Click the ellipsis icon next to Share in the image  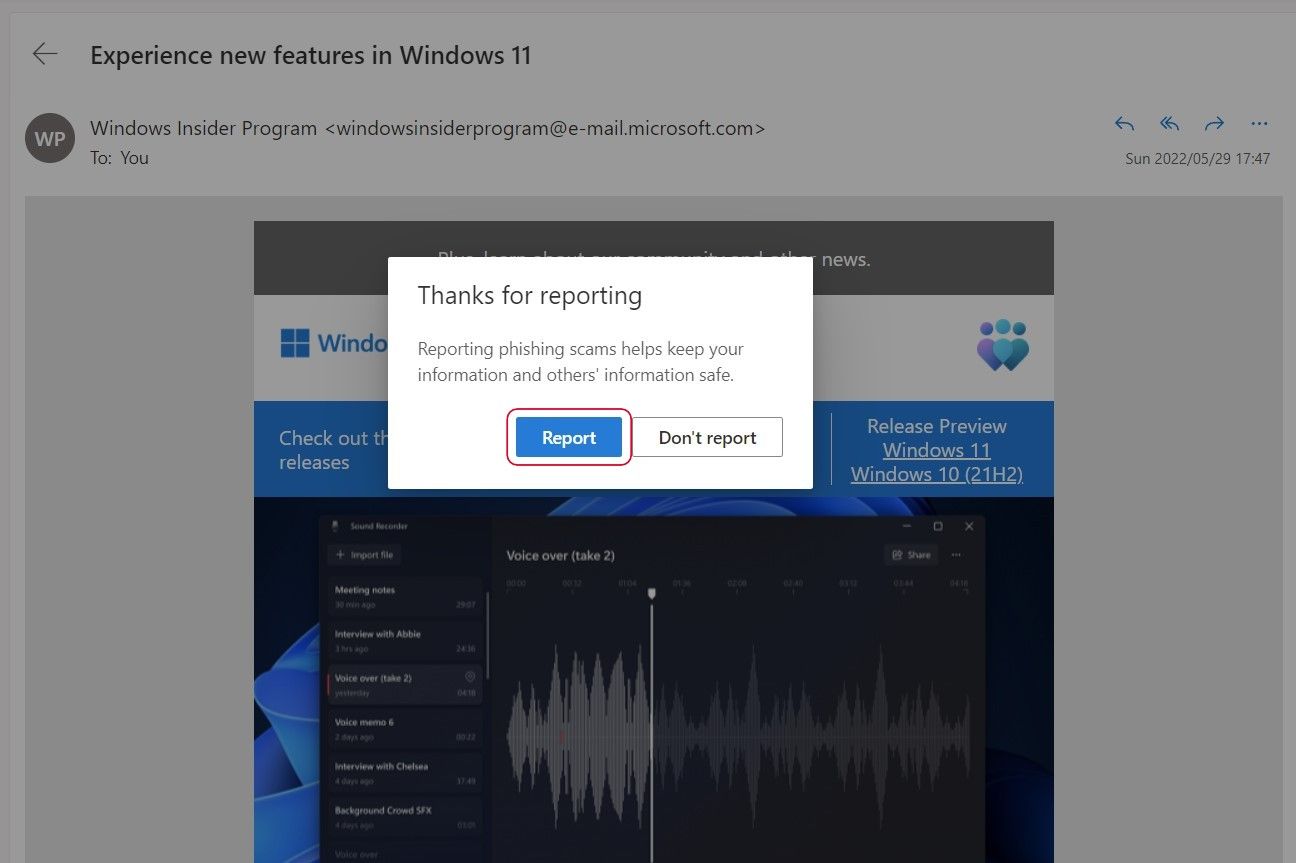tap(956, 555)
